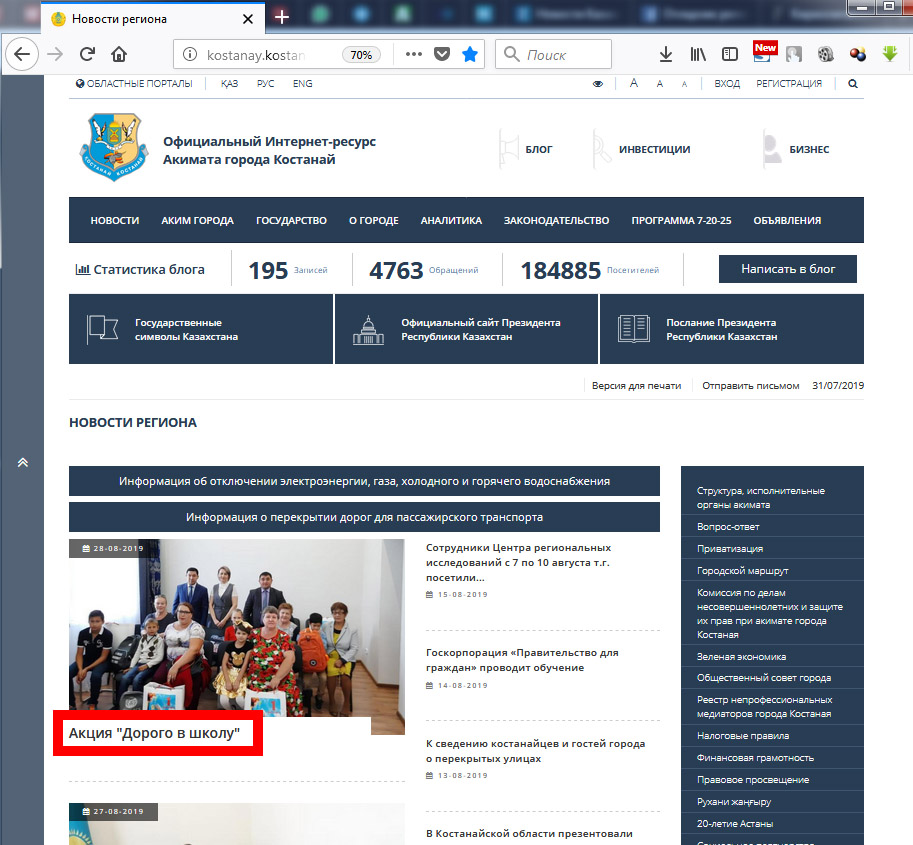Open Финансовая грамотность sidebar item

tap(755, 758)
